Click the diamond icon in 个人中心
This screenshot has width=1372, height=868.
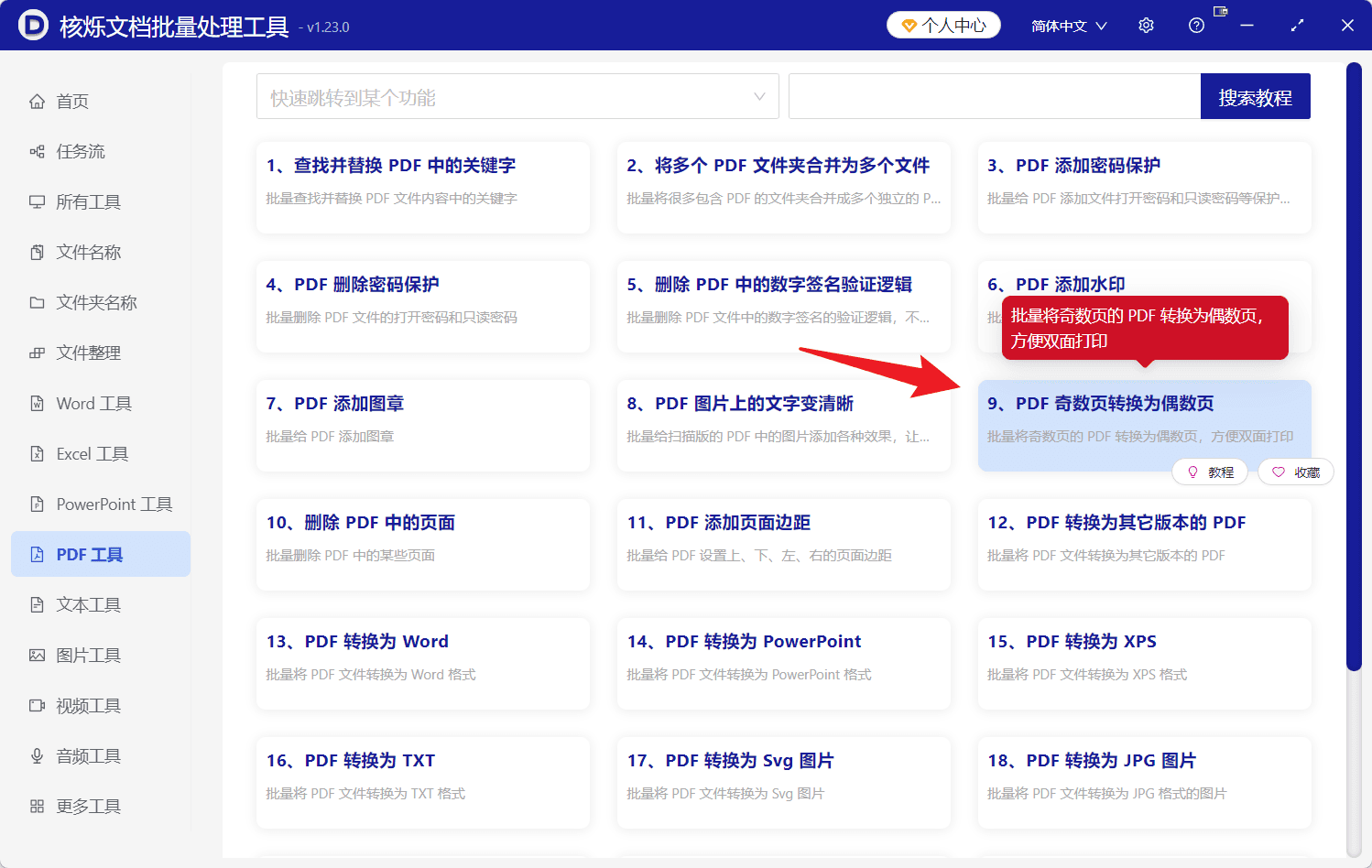tap(909, 26)
